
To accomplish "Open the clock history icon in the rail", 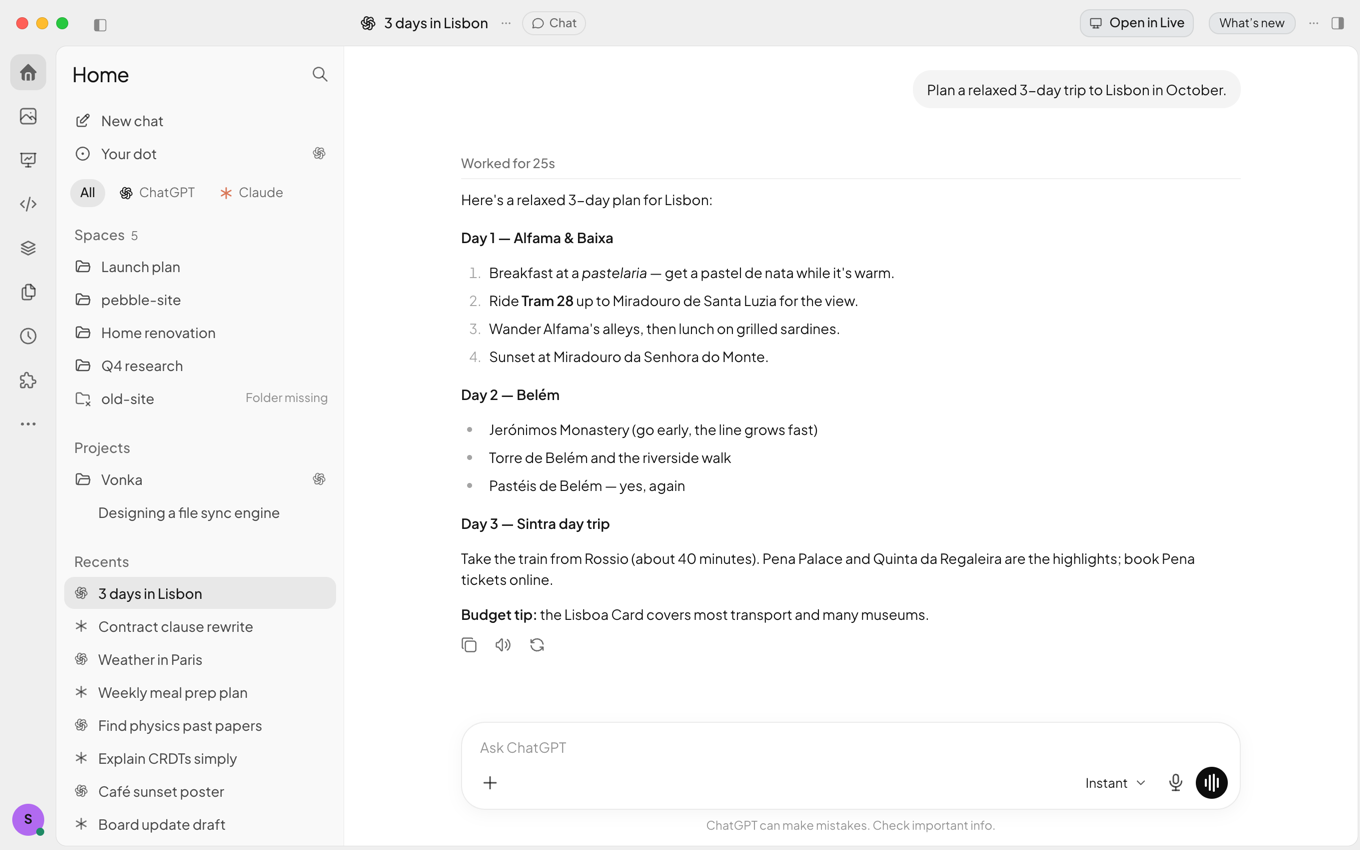I will point(28,336).
